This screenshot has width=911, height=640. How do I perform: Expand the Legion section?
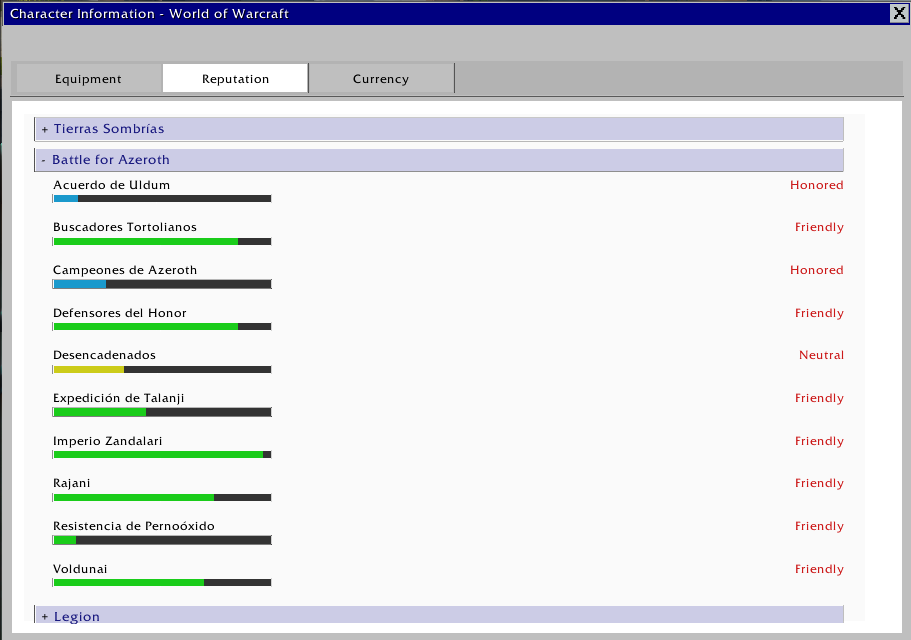[439, 615]
